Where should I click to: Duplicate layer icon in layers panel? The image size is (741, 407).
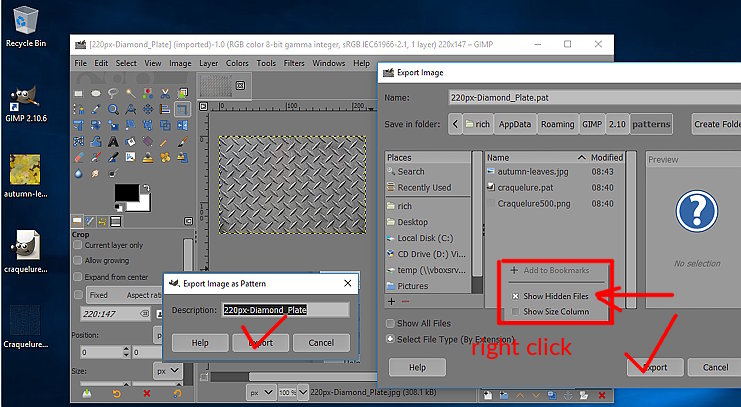[552, 395]
